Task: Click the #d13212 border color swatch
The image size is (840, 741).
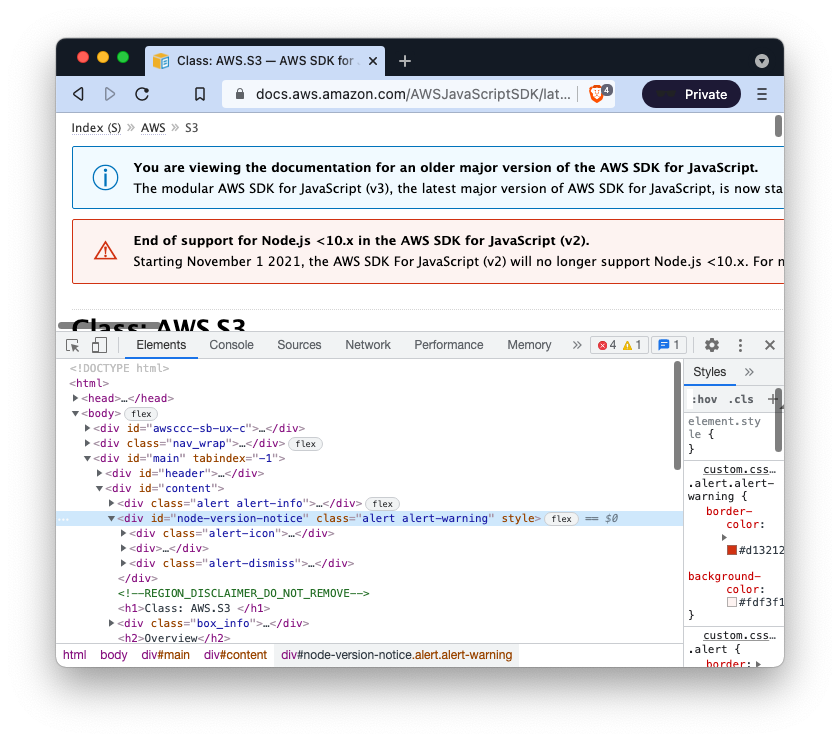Action: (732, 550)
